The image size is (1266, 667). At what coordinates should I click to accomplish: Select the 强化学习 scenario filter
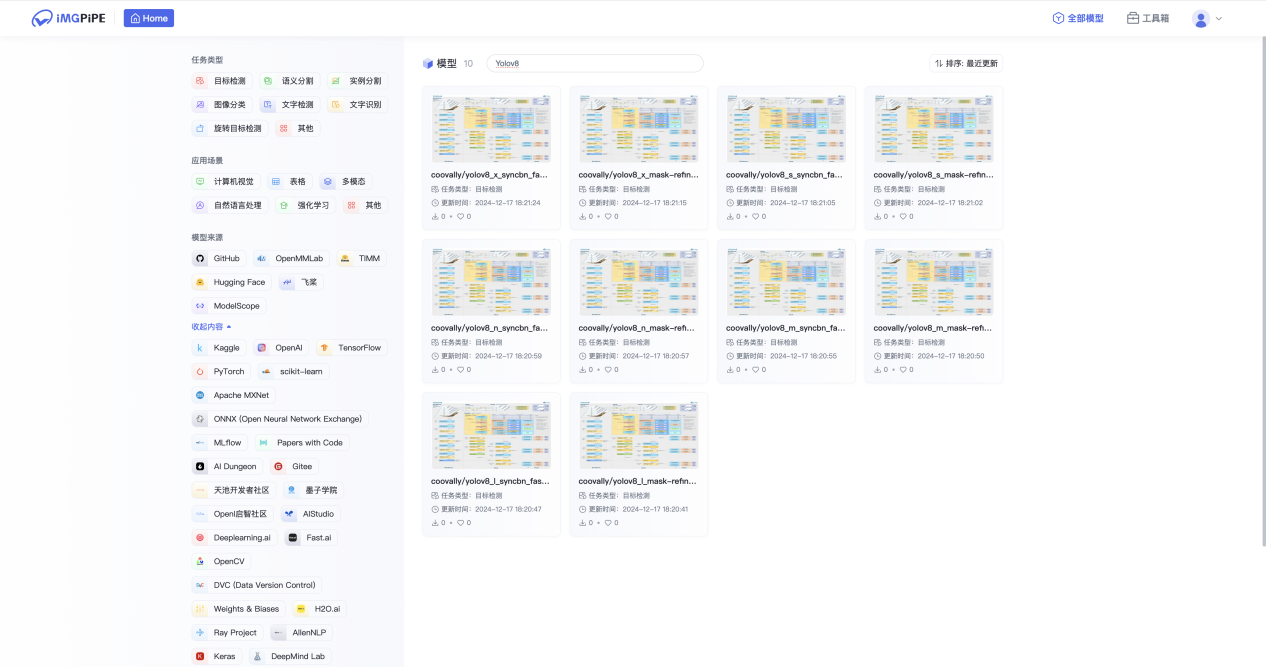(x=304, y=205)
